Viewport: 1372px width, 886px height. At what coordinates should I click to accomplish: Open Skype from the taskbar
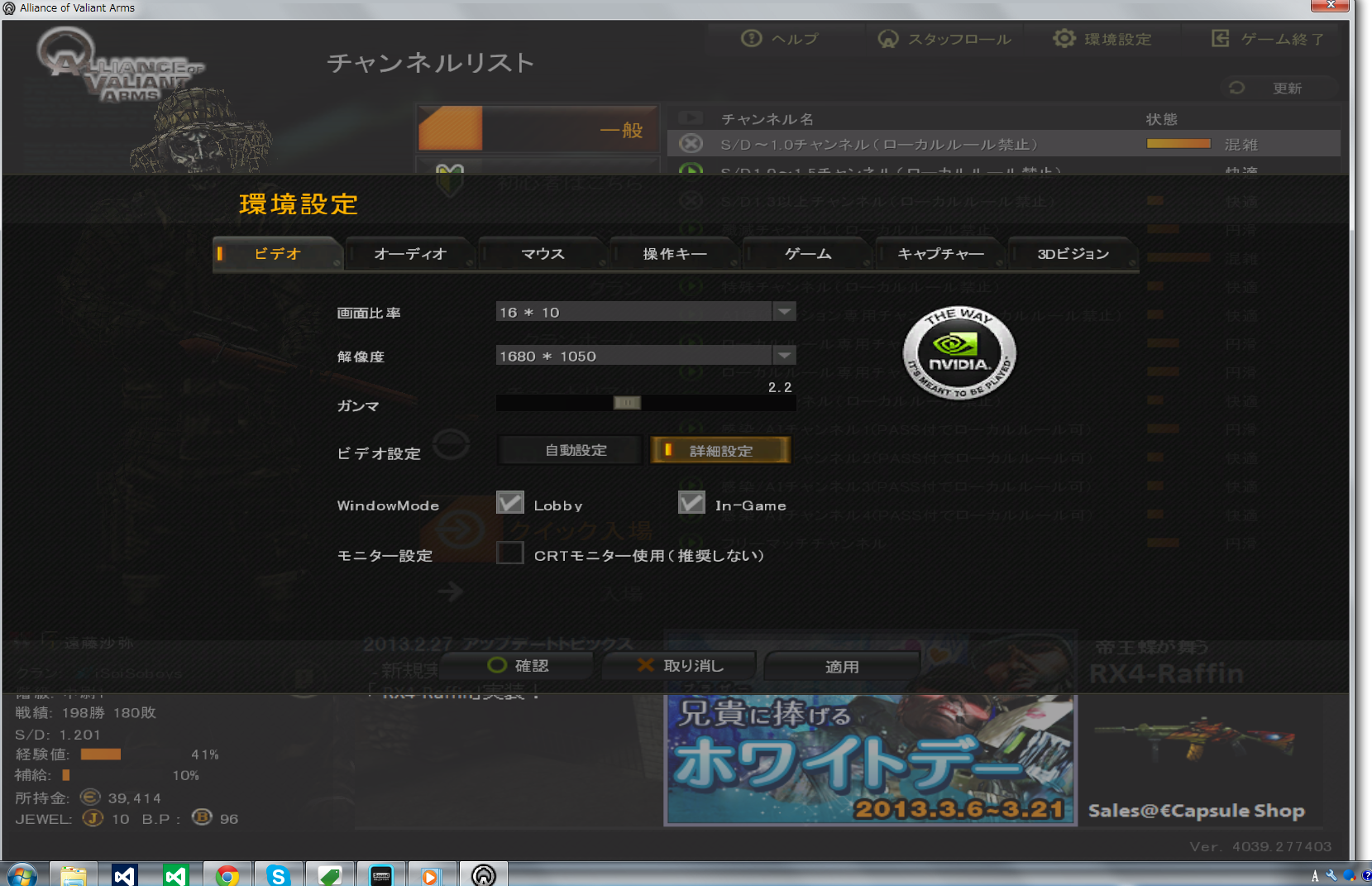coord(278,874)
